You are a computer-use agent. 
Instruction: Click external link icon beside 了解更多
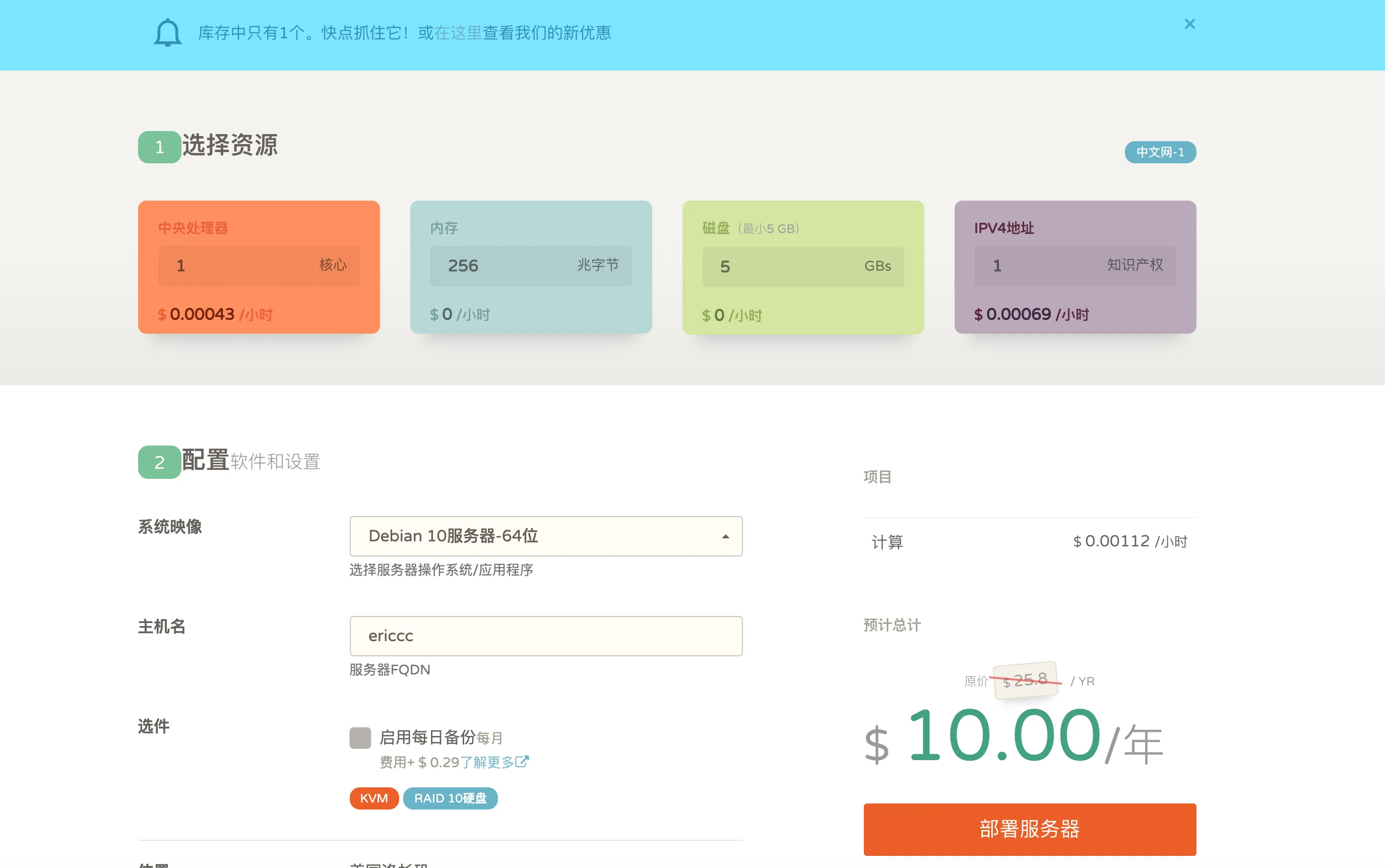tap(522, 762)
